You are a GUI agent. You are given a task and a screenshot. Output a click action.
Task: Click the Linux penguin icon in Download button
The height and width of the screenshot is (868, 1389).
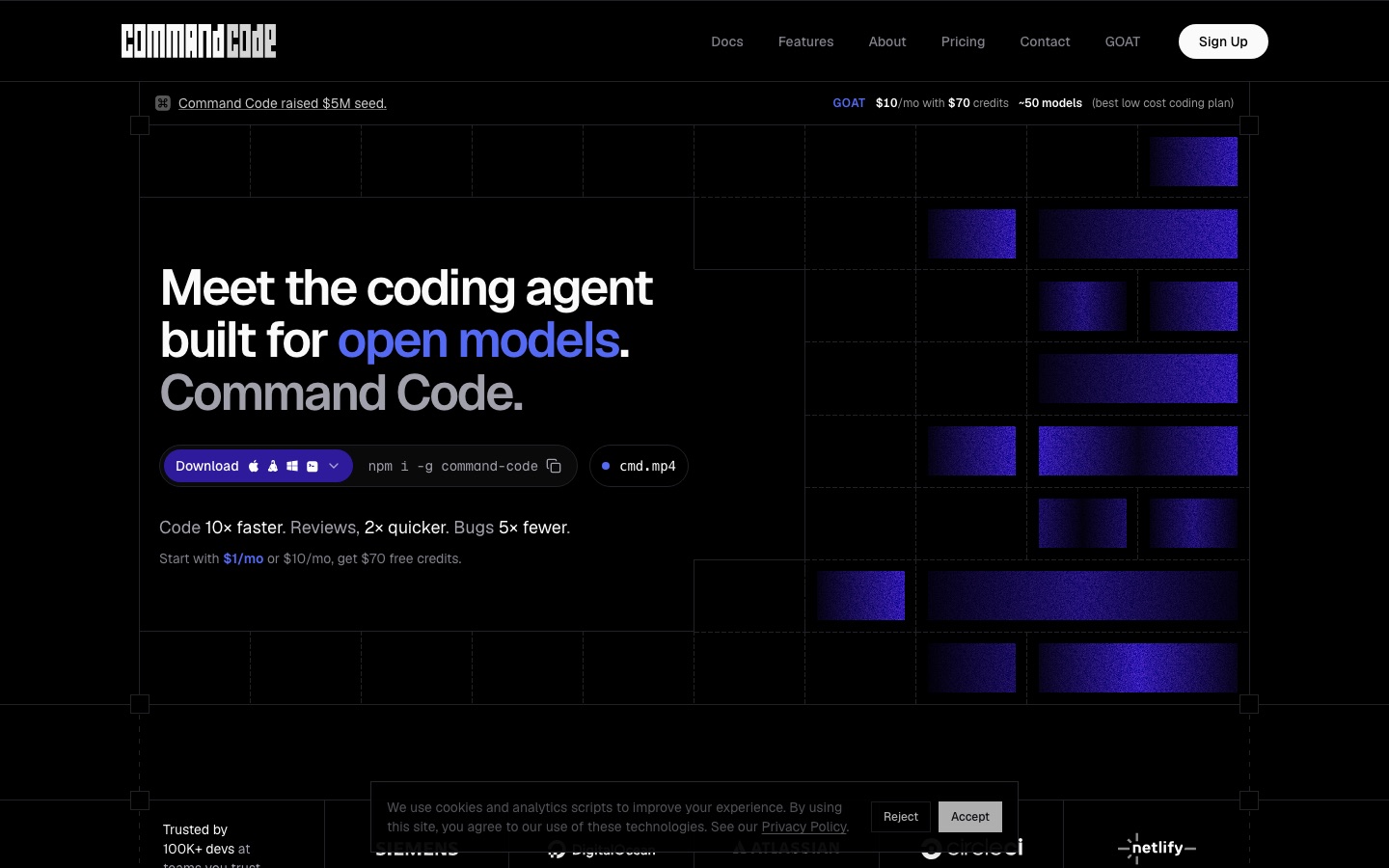(x=273, y=466)
